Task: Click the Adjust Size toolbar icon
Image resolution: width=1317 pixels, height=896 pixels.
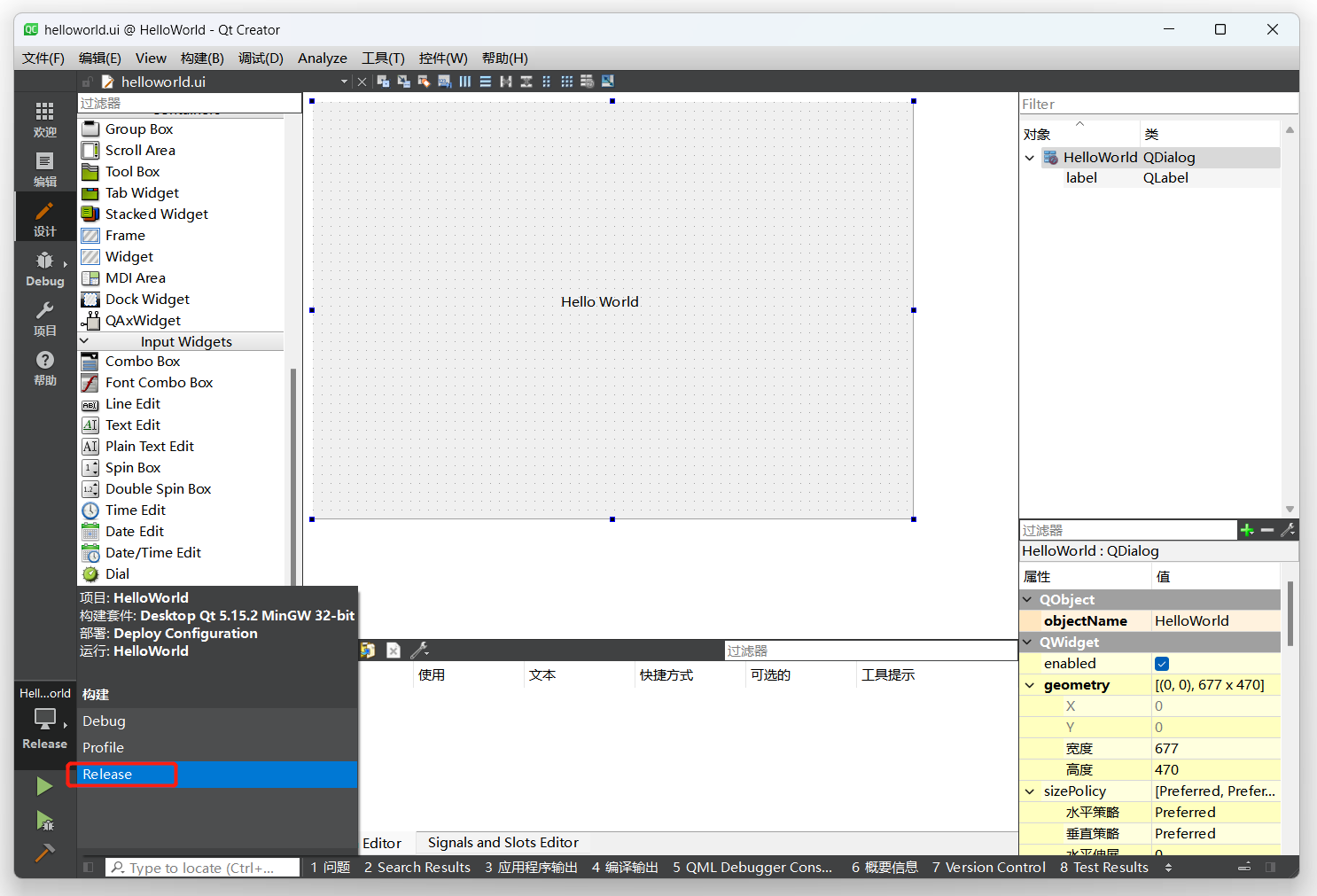Action: tap(607, 82)
